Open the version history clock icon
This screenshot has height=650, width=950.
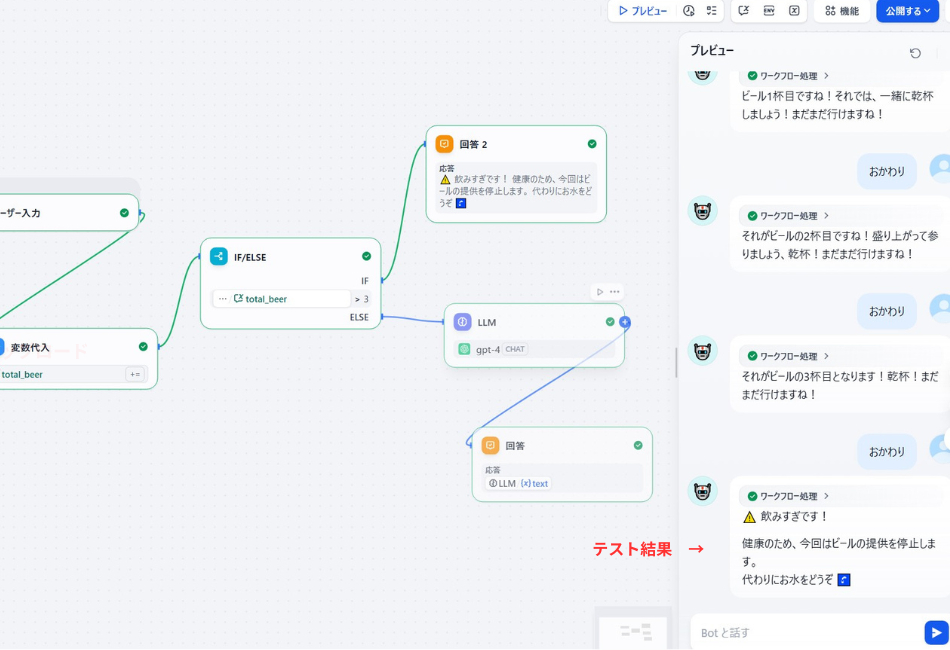(x=687, y=11)
